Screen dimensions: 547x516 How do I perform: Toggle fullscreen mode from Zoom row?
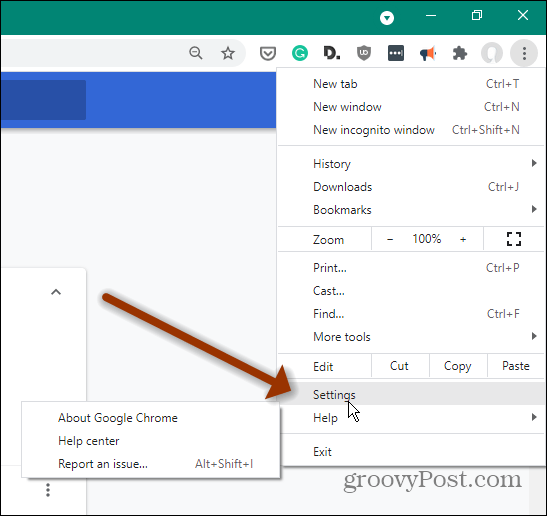tap(514, 239)
